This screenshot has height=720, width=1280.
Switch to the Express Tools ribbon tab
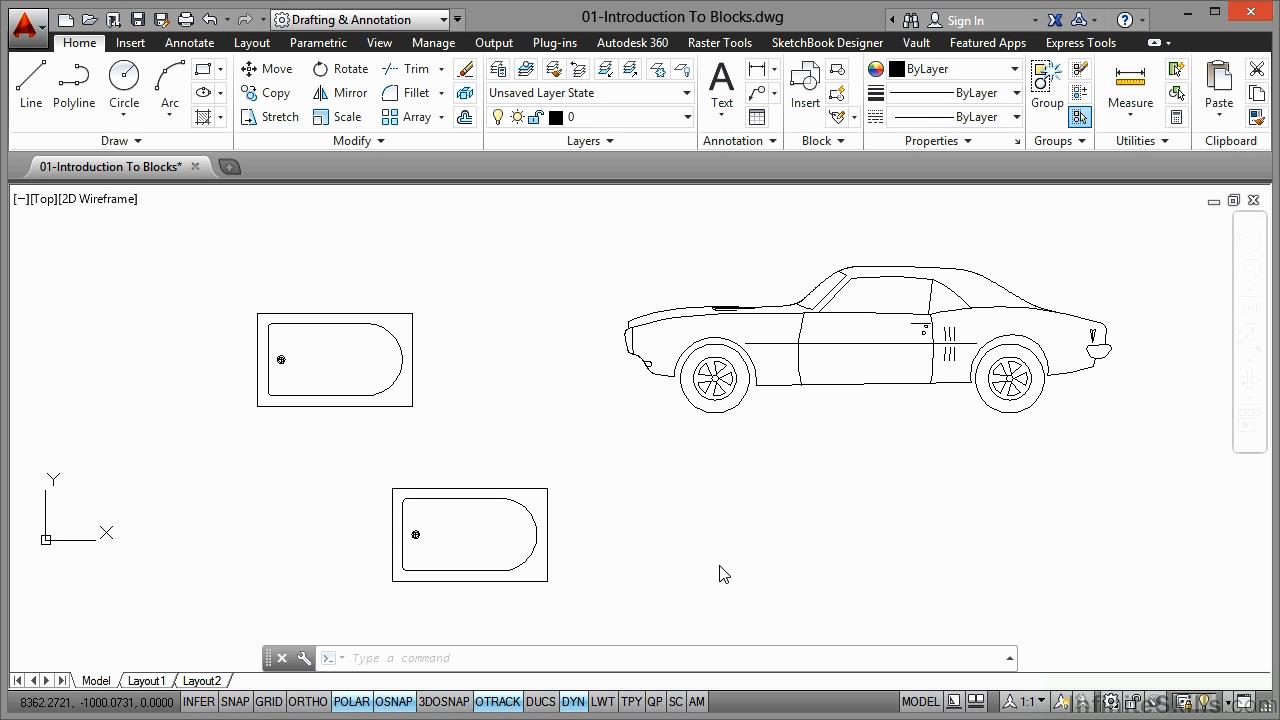pos(1081,43)
